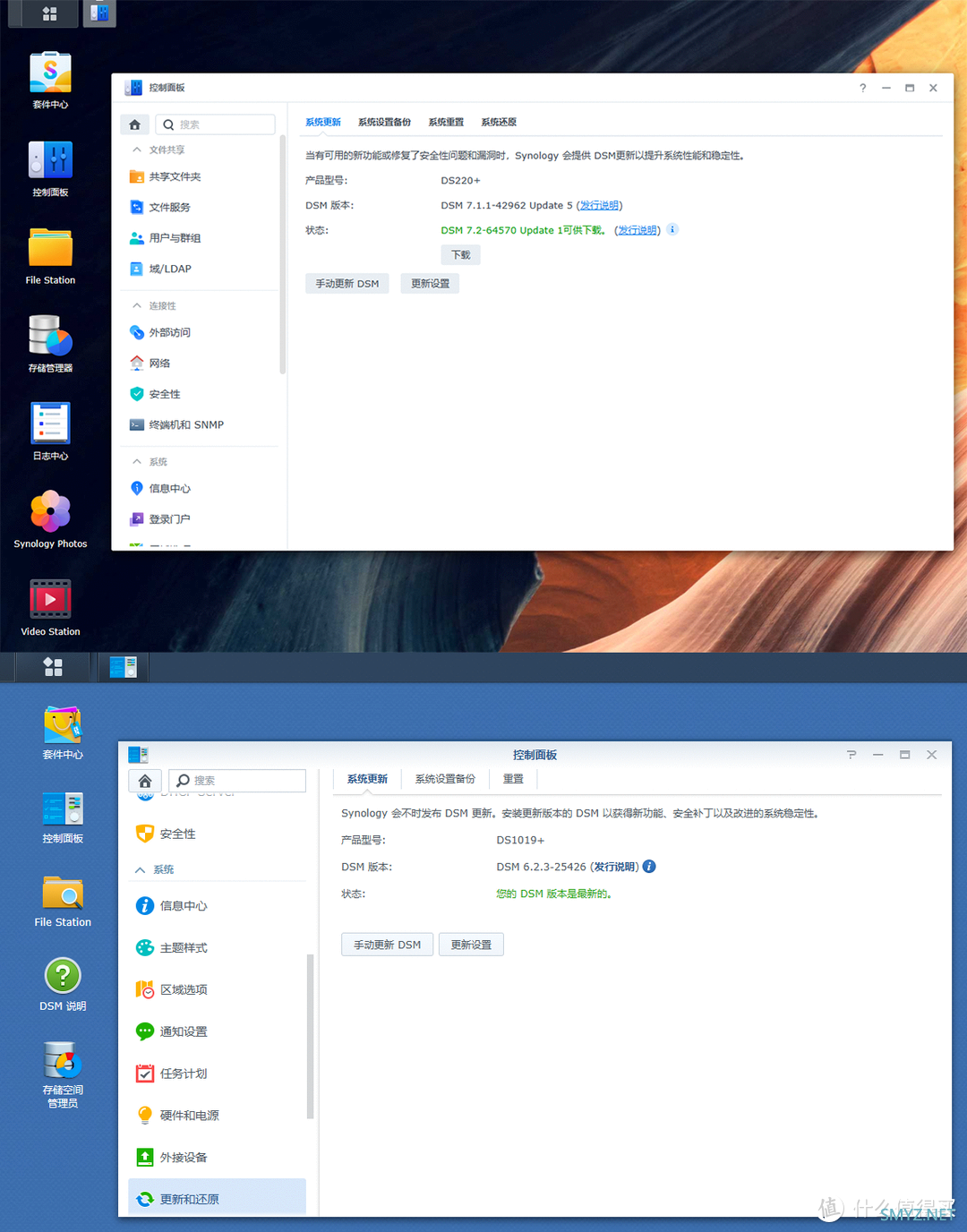
Task: Launch File Station on DSM 6 desktop
Action: (x=63, y=894)
